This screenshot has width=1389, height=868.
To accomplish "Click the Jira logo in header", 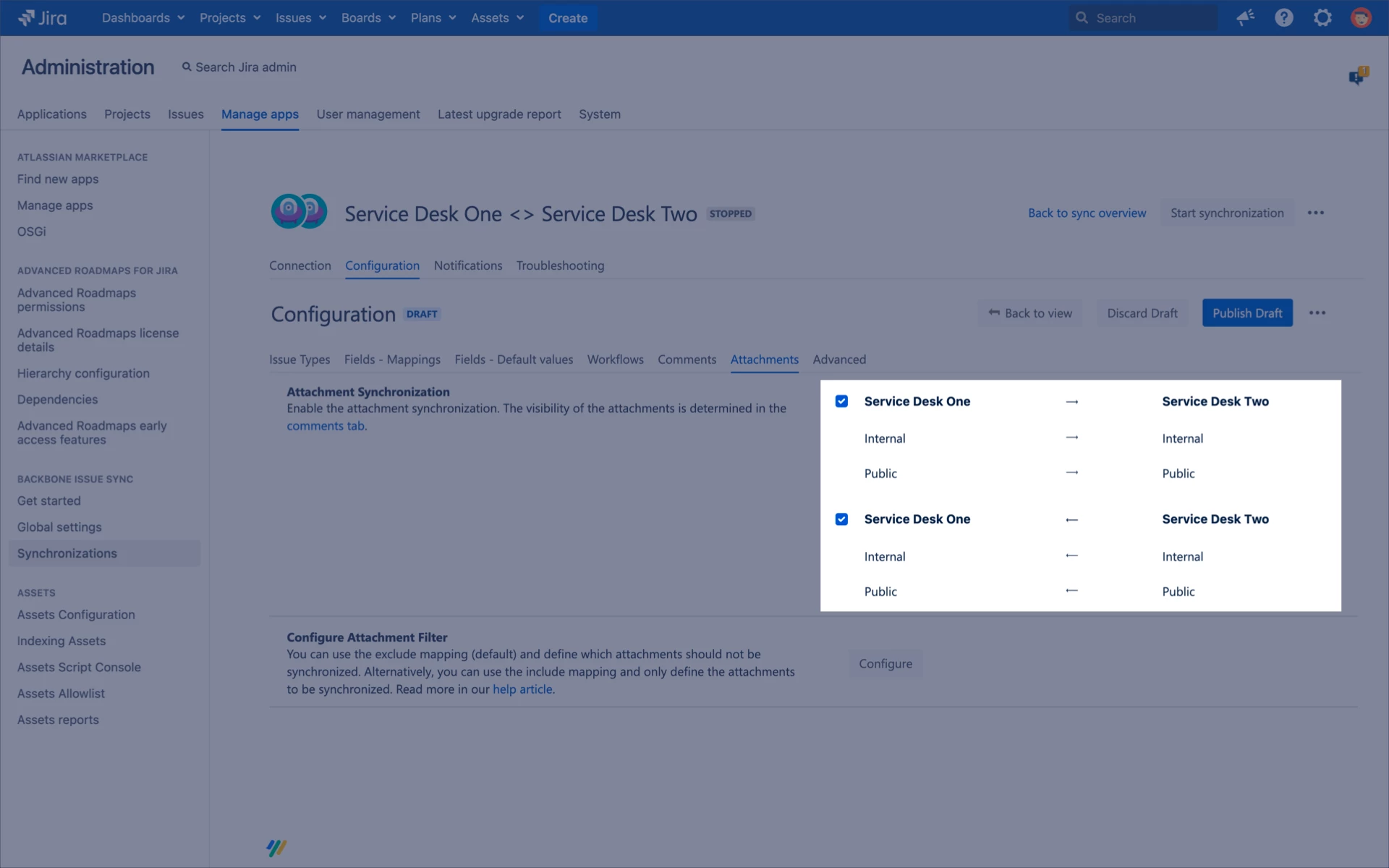I will click(42, 18).
